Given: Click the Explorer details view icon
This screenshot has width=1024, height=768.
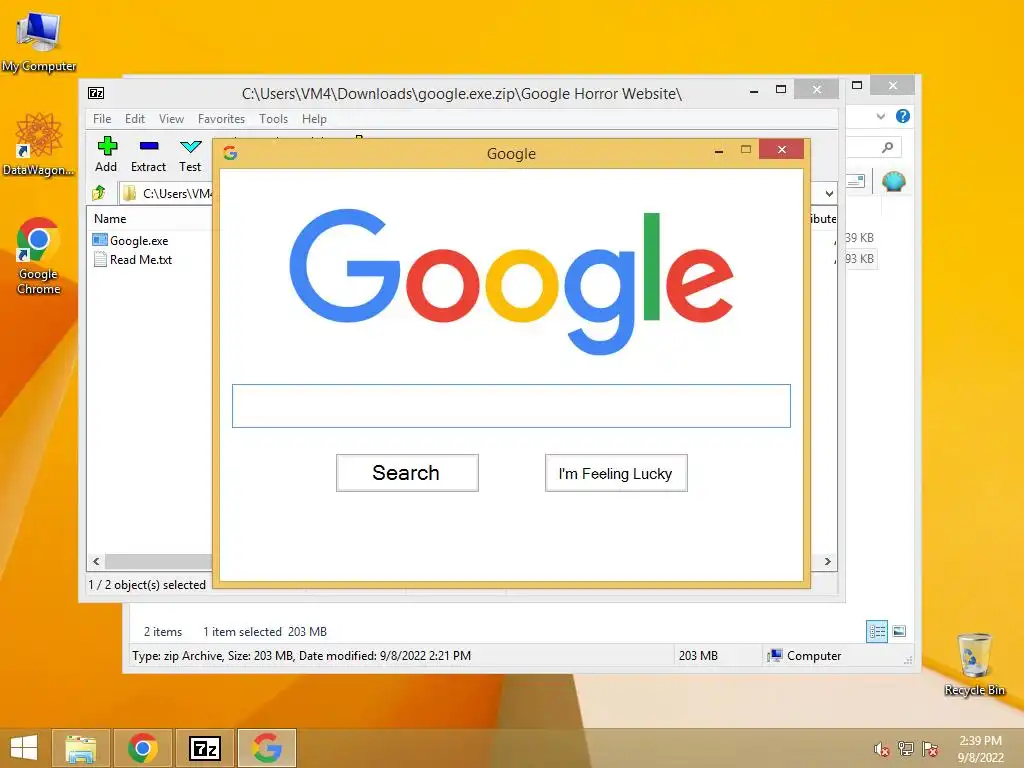Looking at the screenshot, I should (x=876, y=631).
